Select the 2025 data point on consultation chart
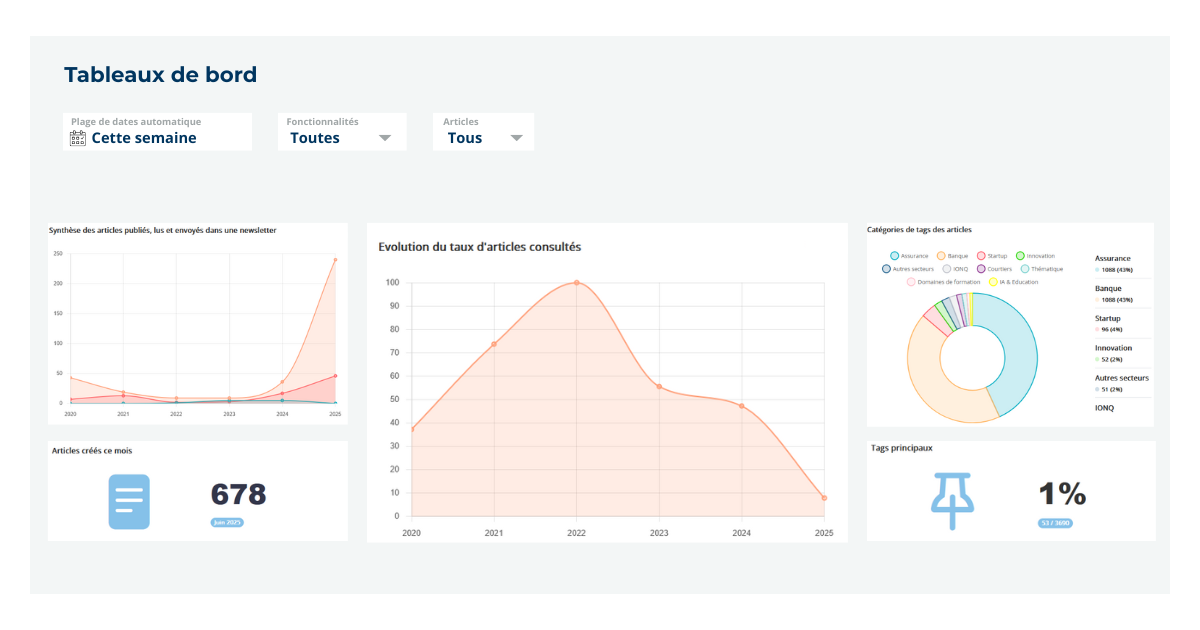This screenshot has width=1200, height=630. (x=824, y=498)
